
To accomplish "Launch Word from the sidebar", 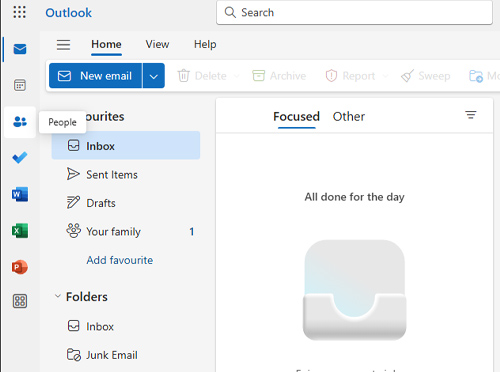I will (x=20, y=194).
